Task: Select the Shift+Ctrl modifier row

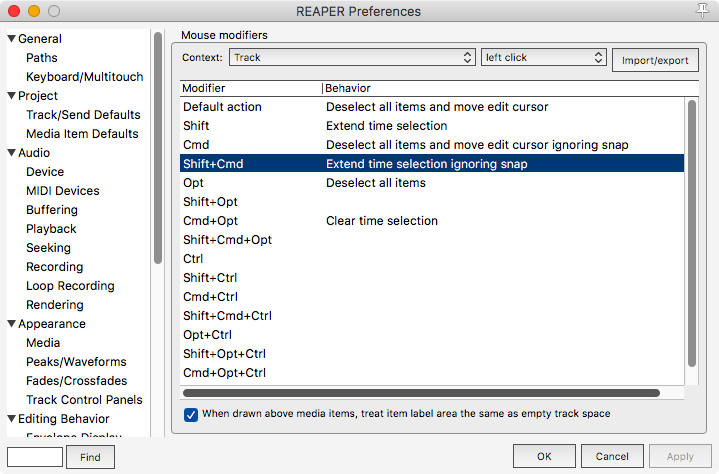Action: pyautogui.click(x=432, y=278)
